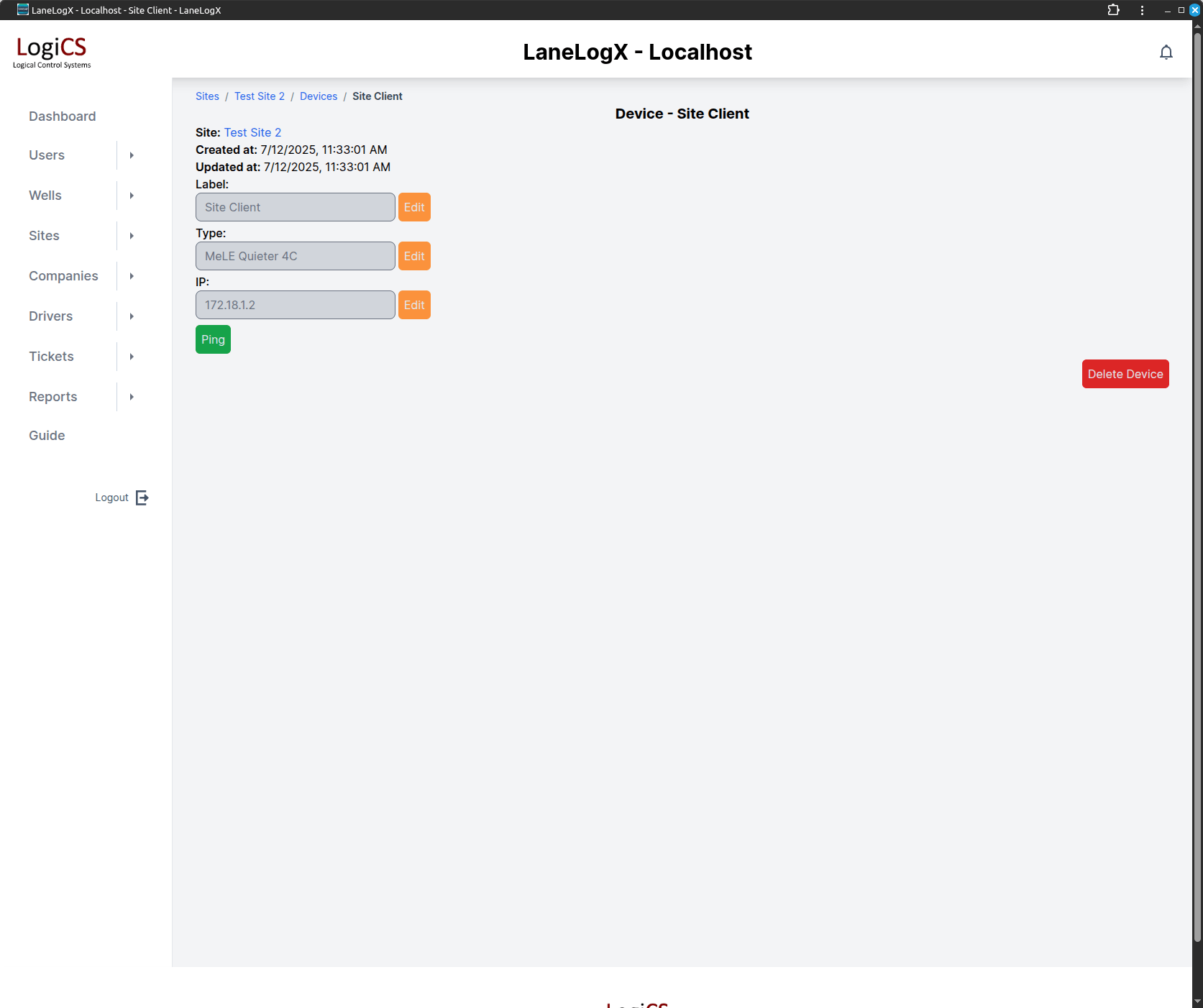The width and height of the screenshot is (1203, 1008).
Task: Expand the Users submenu arrow
Action: pos(132,155)
